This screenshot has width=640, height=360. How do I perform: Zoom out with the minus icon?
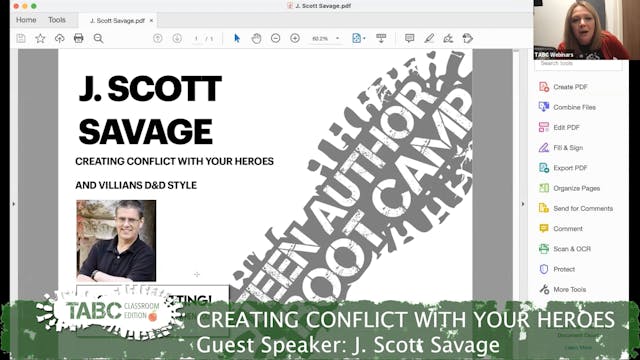(276, 38)
